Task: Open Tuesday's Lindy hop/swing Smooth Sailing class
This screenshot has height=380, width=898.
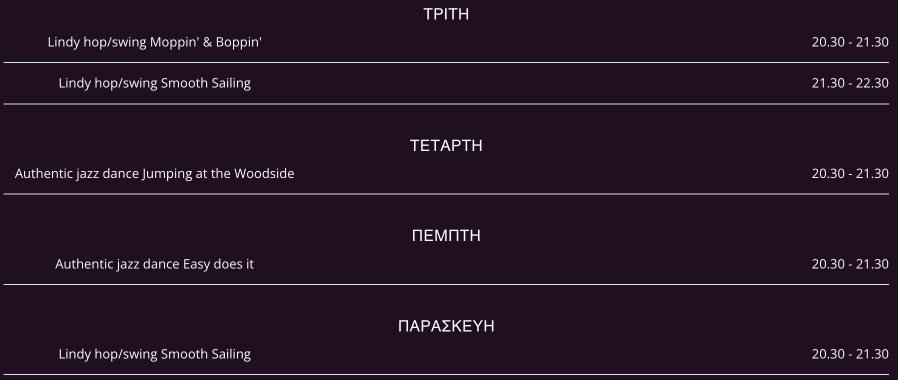Action: coord(155,83)
